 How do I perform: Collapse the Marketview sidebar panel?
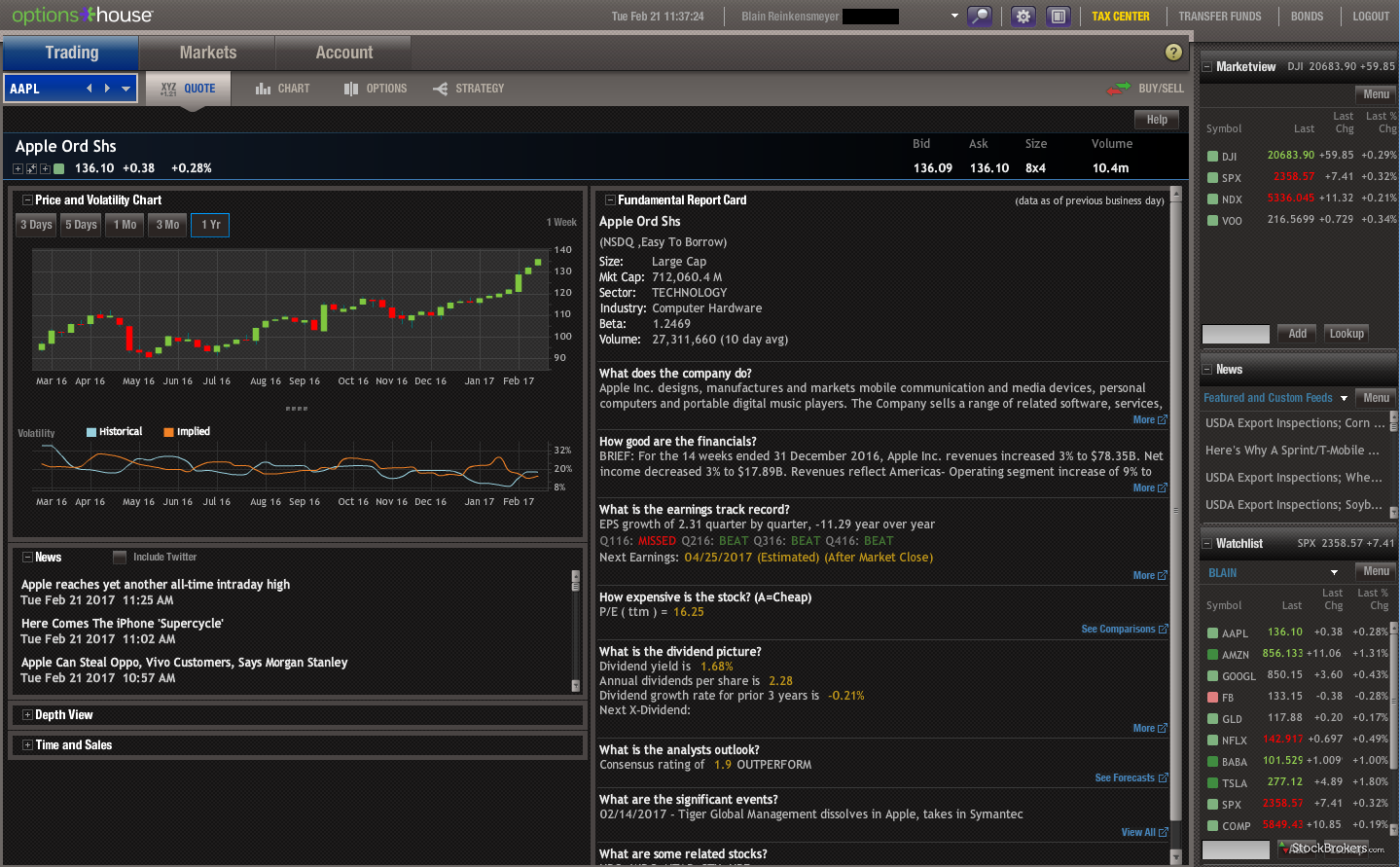(x=1207, y=67)
